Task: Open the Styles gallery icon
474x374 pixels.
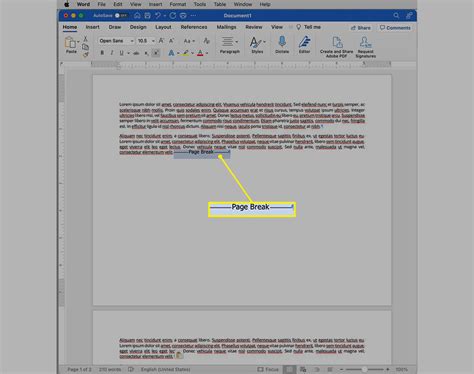Action: (255, 43)
